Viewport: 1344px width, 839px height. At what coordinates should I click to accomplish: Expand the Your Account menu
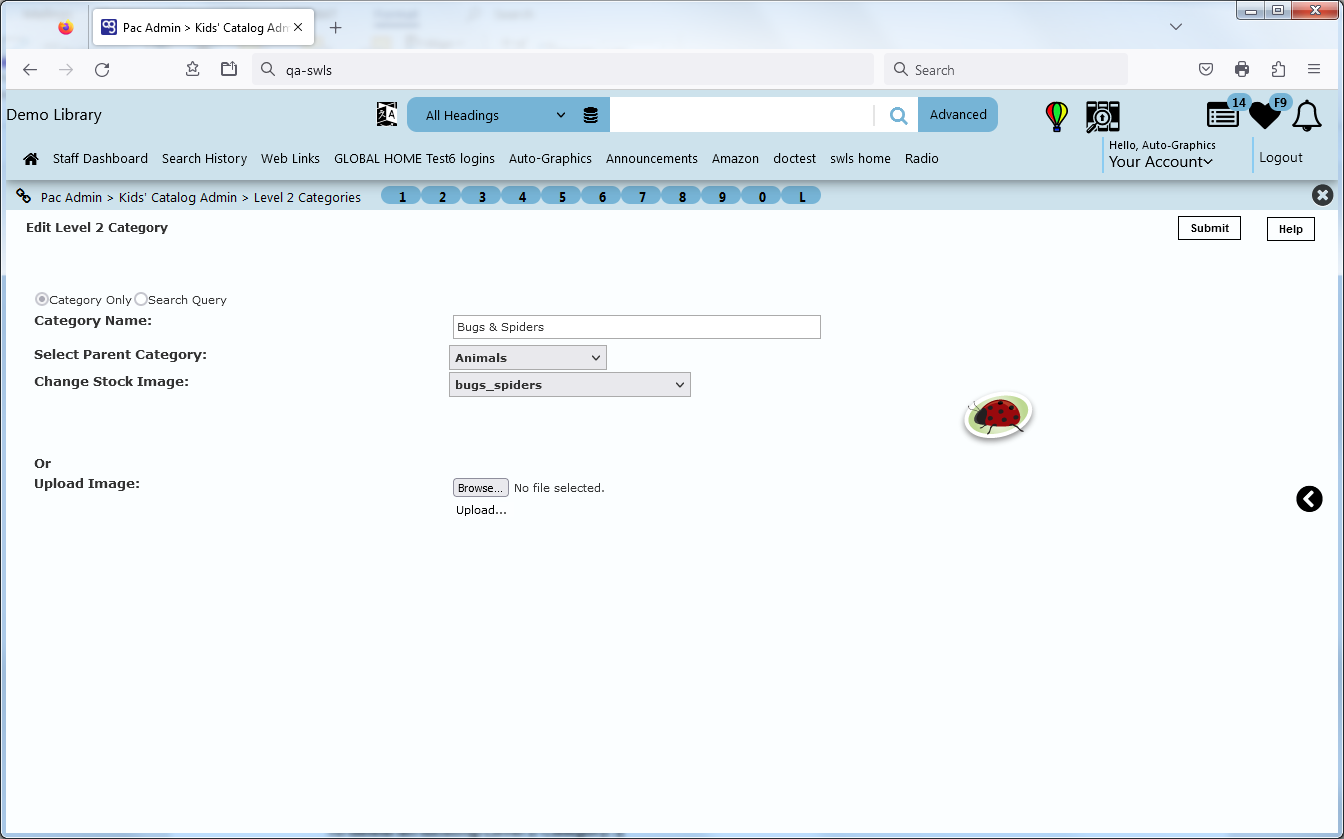1160,162
